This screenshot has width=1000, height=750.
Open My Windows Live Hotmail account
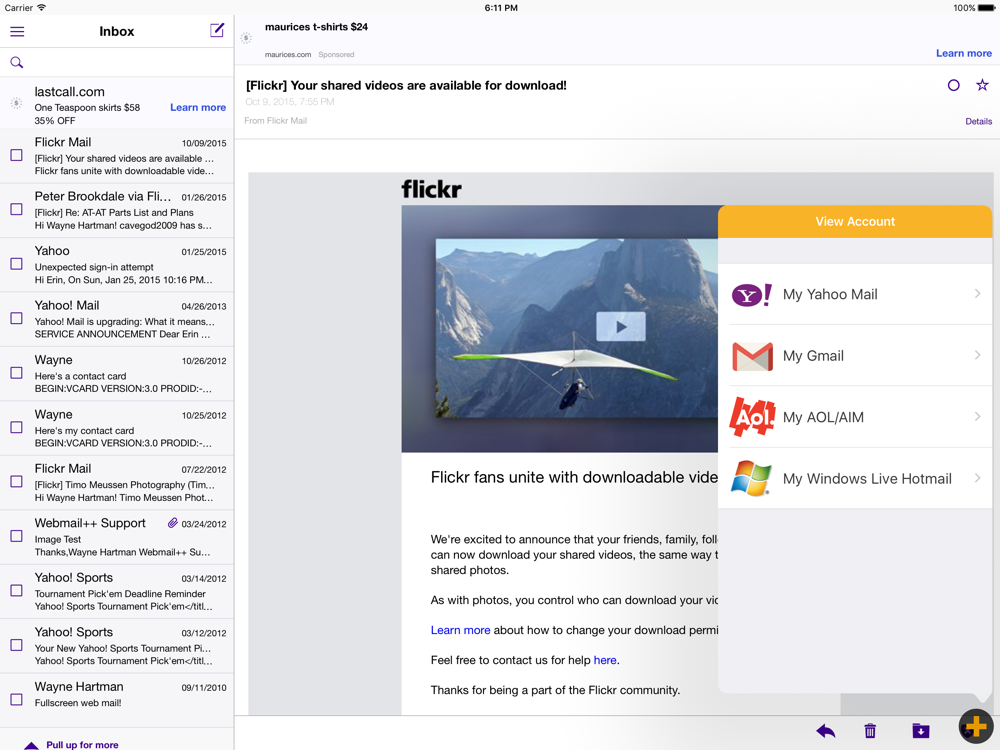855,478
